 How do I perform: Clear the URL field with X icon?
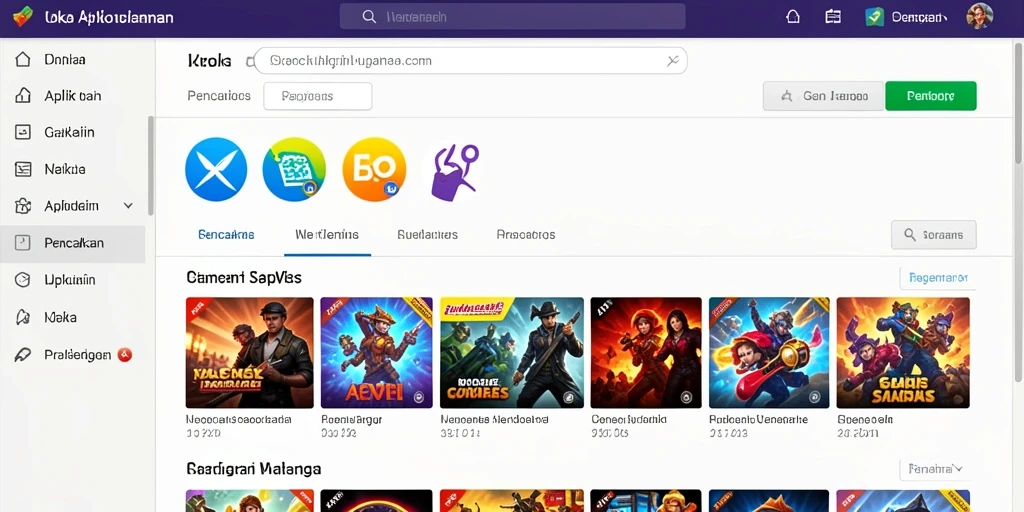(x=673, y=61)
